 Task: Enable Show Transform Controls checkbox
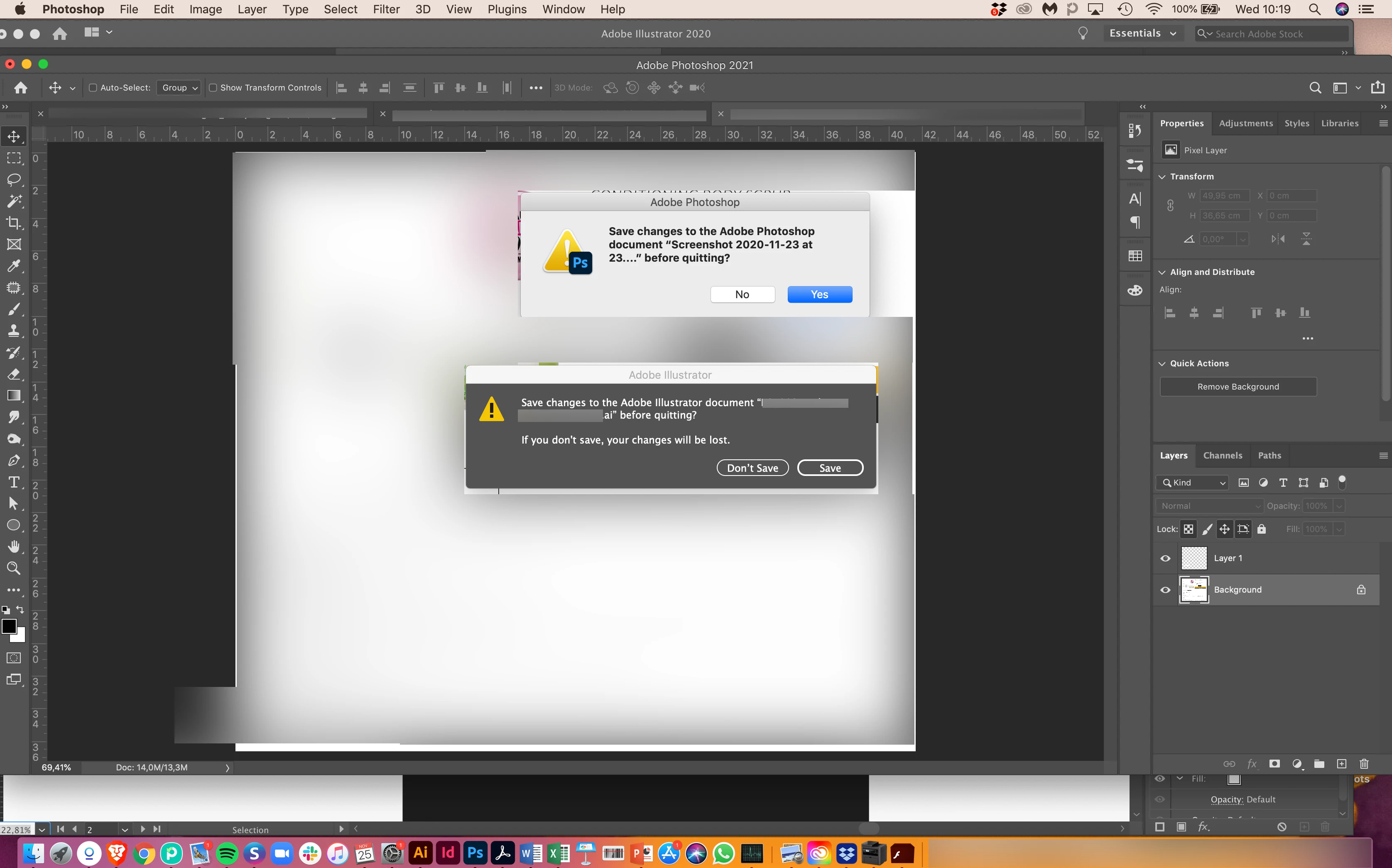tap(213, 88)
